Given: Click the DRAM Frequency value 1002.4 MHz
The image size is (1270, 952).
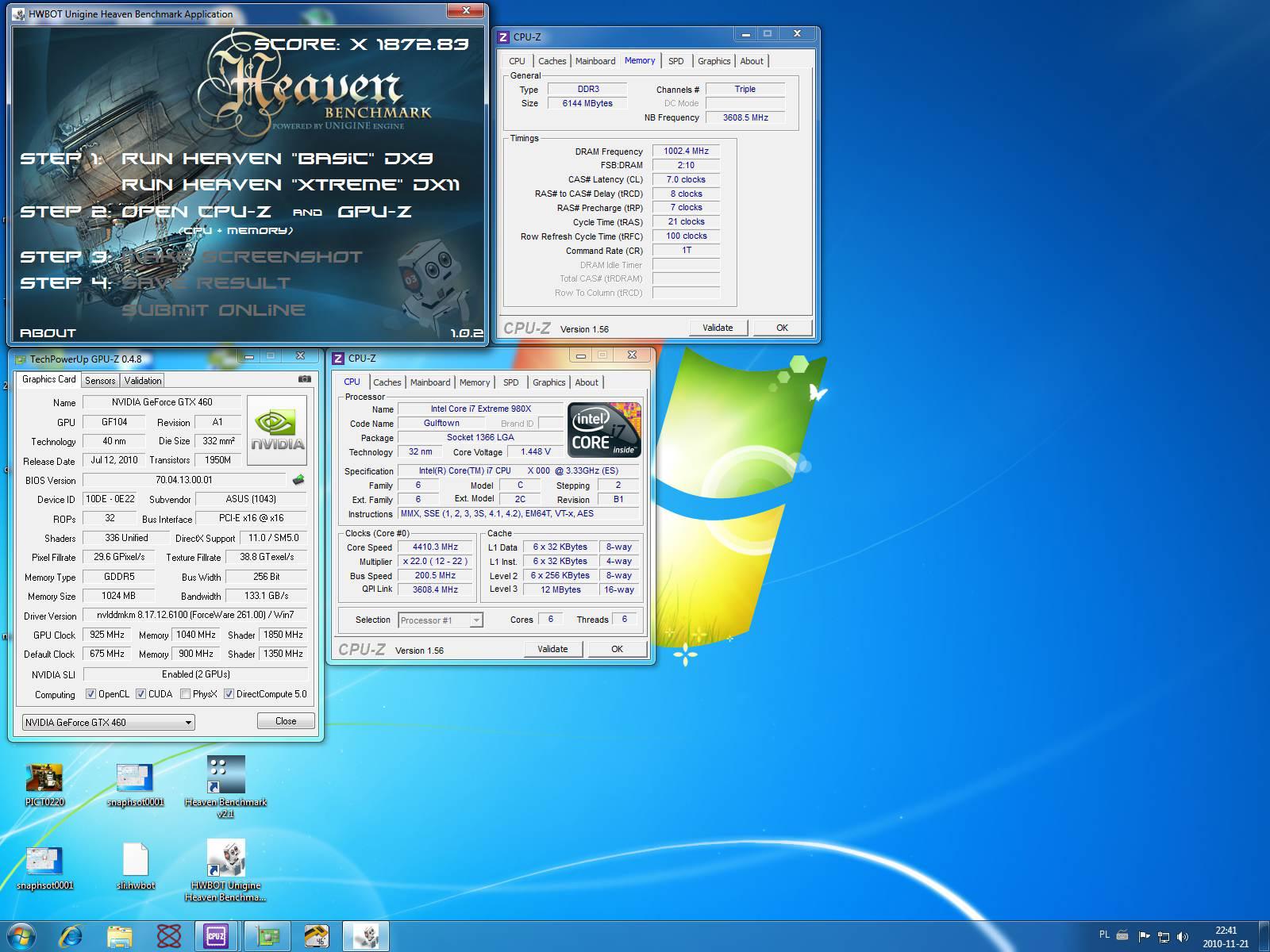Looking at the screenshot, I should point(686,151).
